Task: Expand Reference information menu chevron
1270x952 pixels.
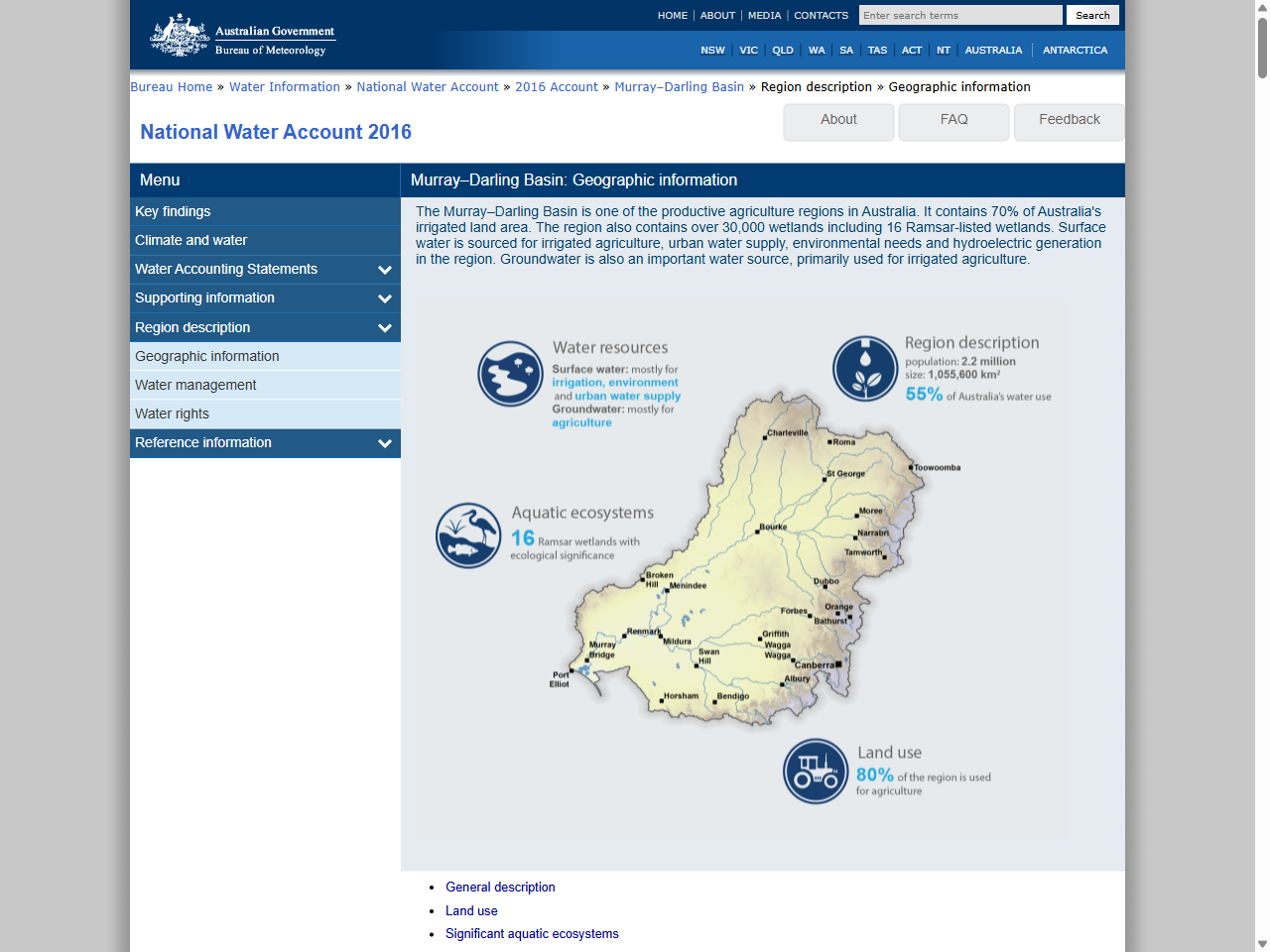Action: (x=385, y=443)
